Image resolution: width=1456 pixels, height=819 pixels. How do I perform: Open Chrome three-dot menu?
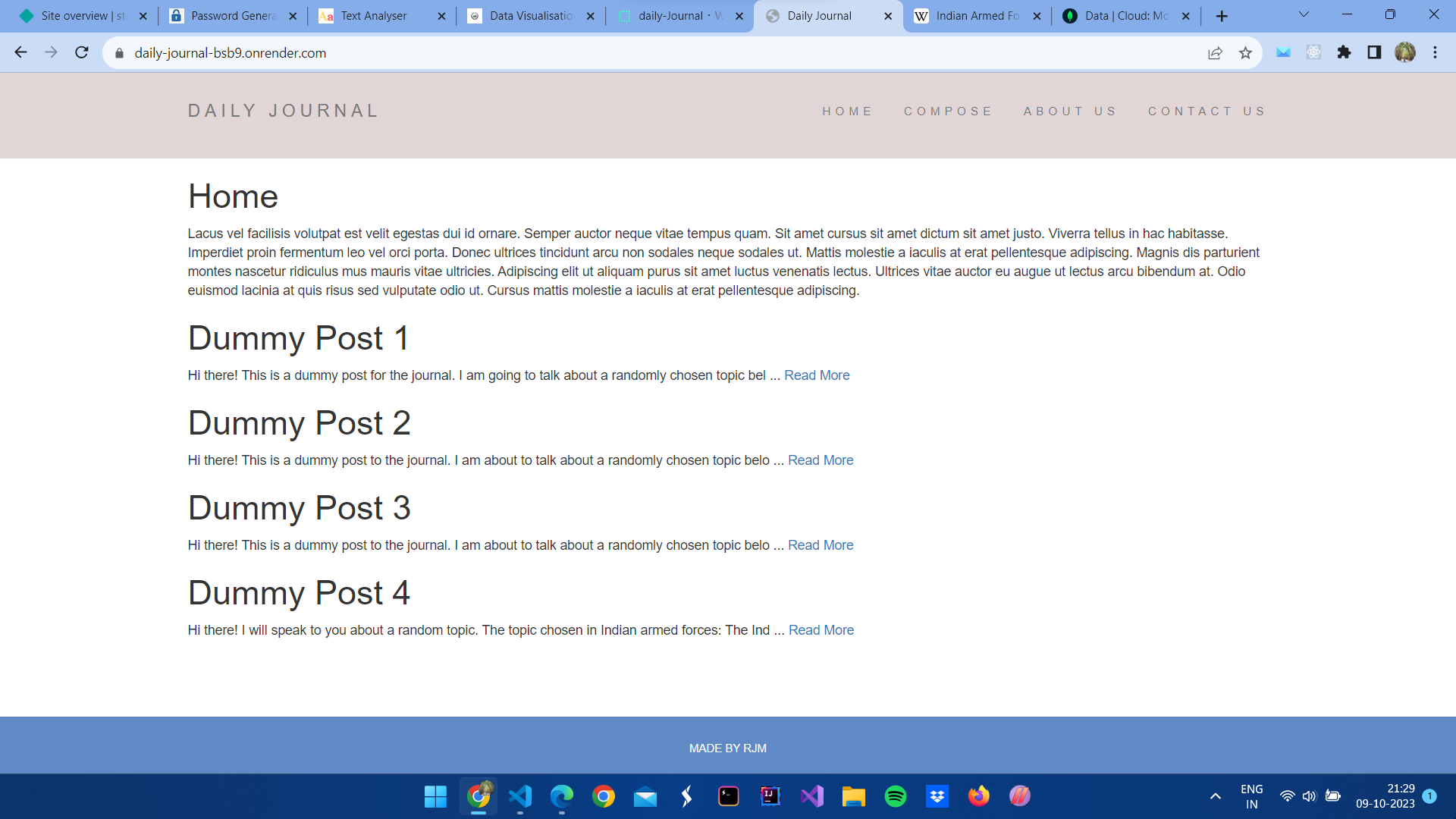click(x=1435, y=52)
